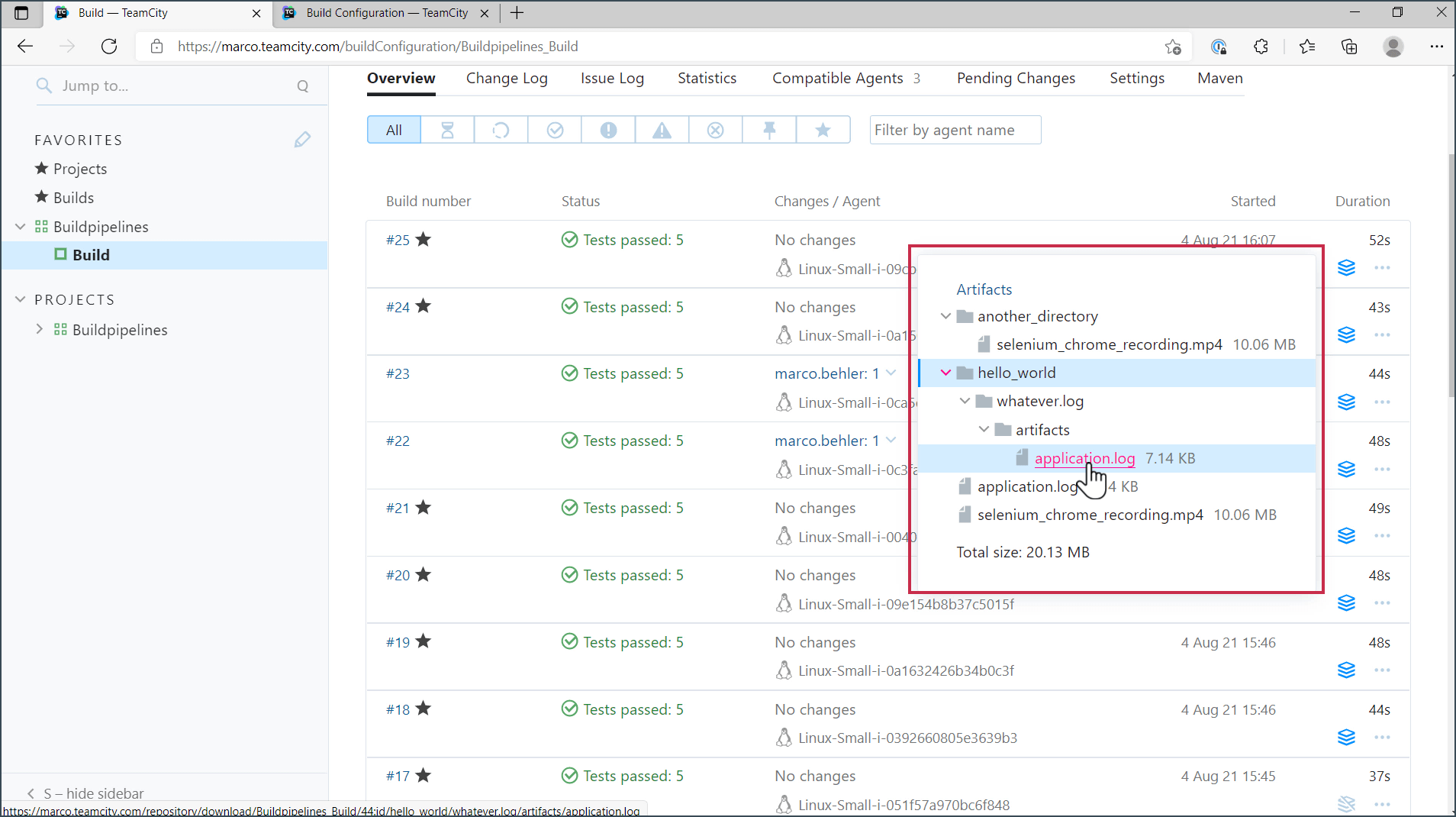
Task: Open the Statistics tab
Action: tap(707, 78)
